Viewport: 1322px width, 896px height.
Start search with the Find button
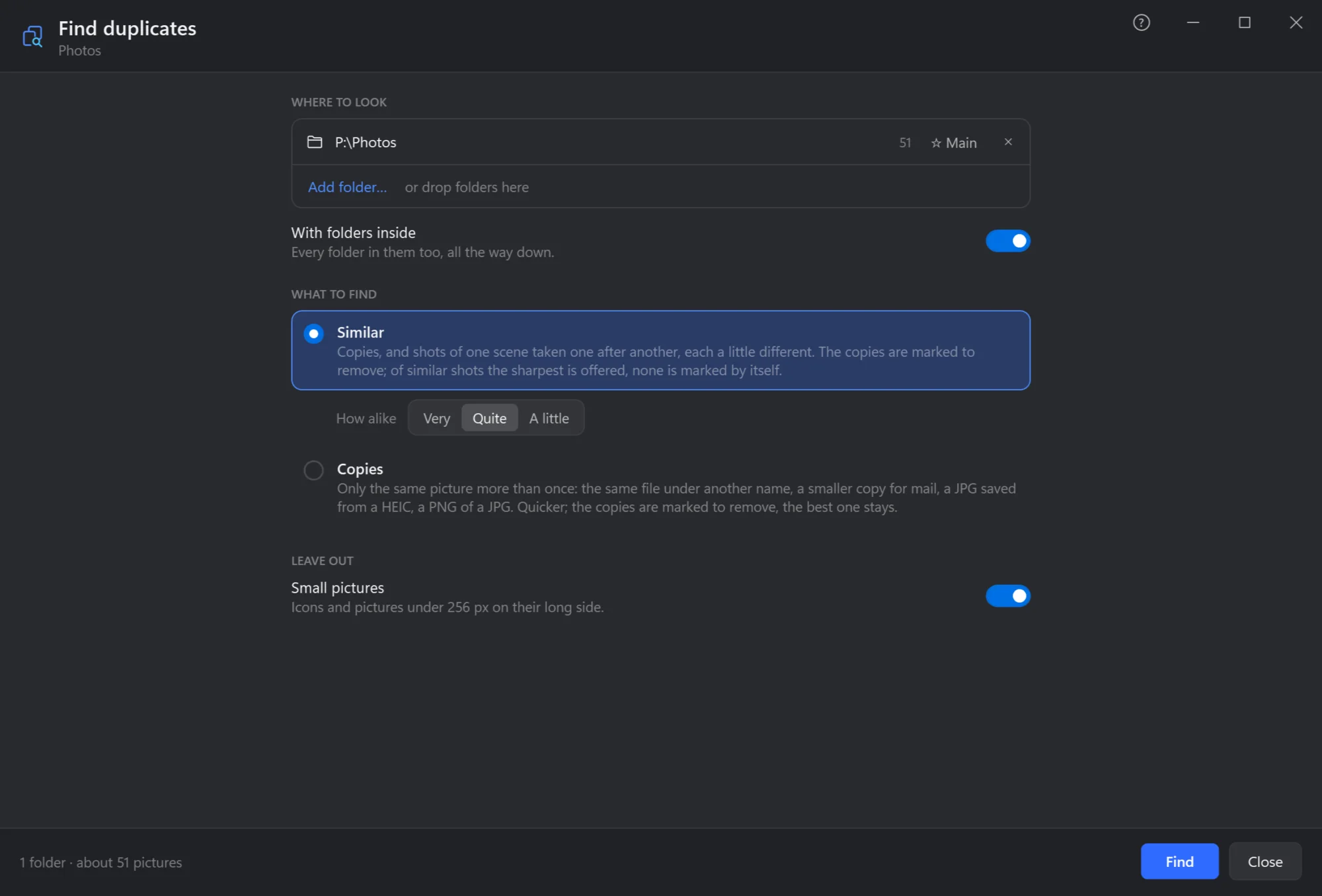[1179, 862]
